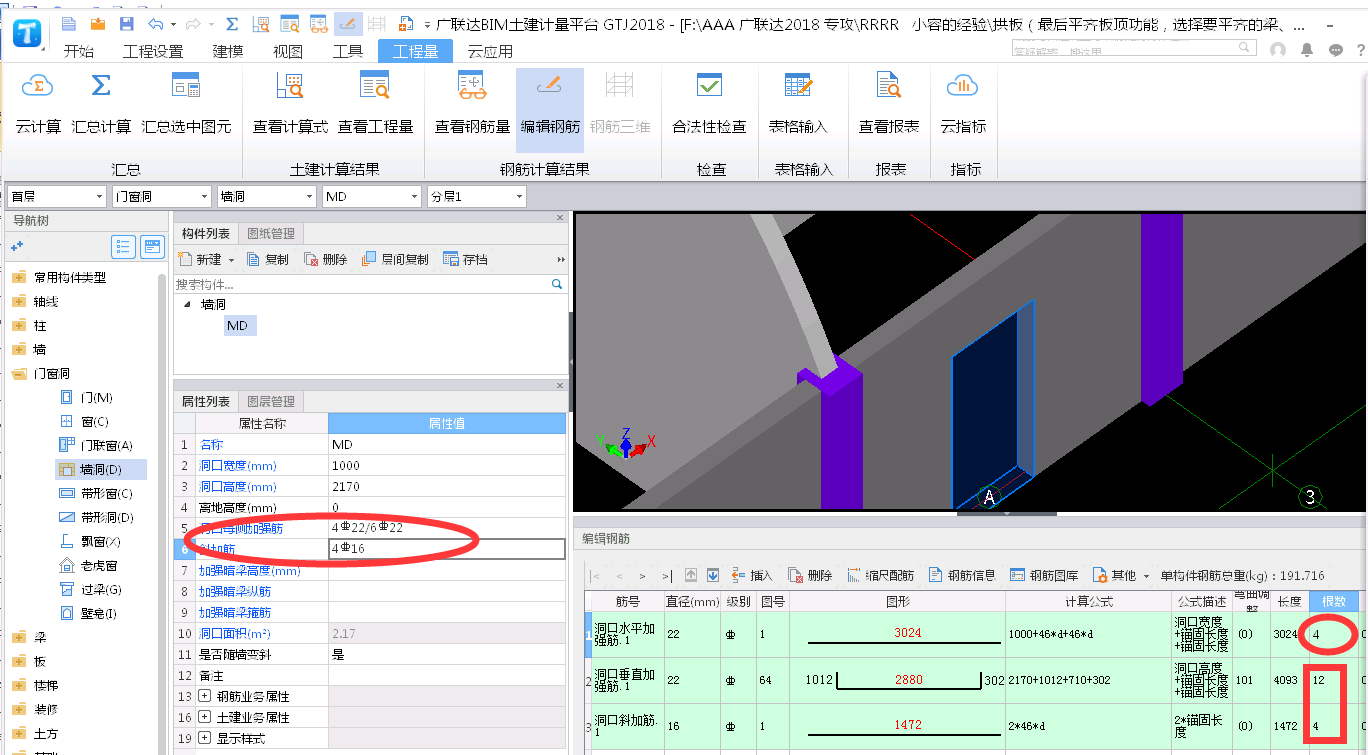Click the search magnifier in component list
Image resolution: width=1368 pixels, height=755 pixels.
click(x=557, y=285)
